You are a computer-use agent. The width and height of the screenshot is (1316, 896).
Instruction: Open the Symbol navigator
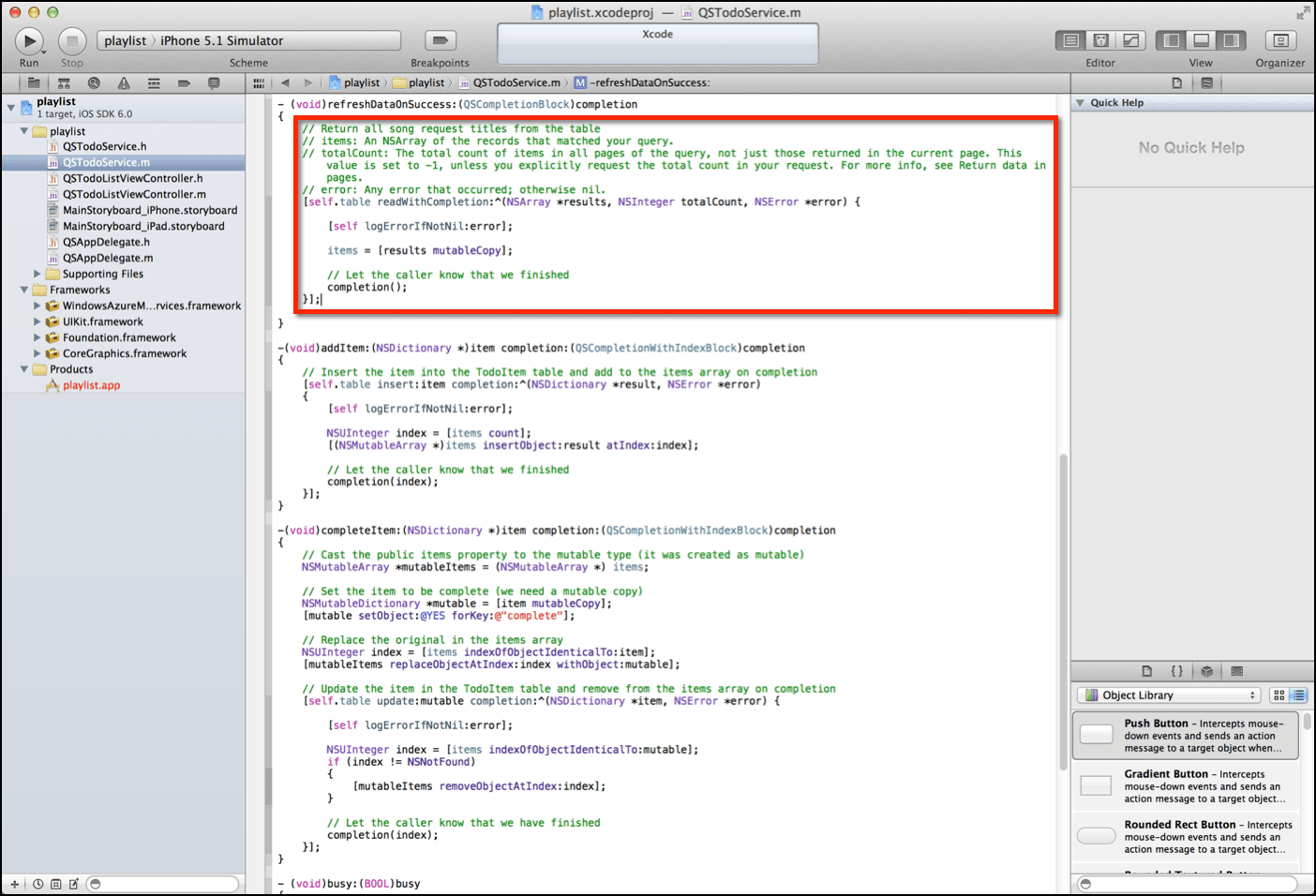coord(64,82)
